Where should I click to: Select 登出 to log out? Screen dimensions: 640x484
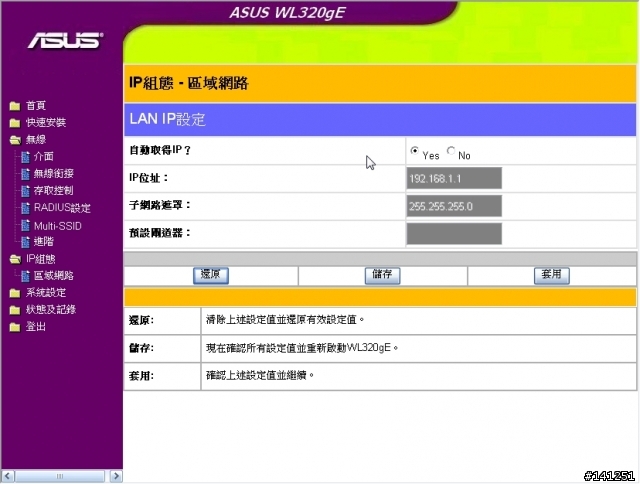click(36, 326)
